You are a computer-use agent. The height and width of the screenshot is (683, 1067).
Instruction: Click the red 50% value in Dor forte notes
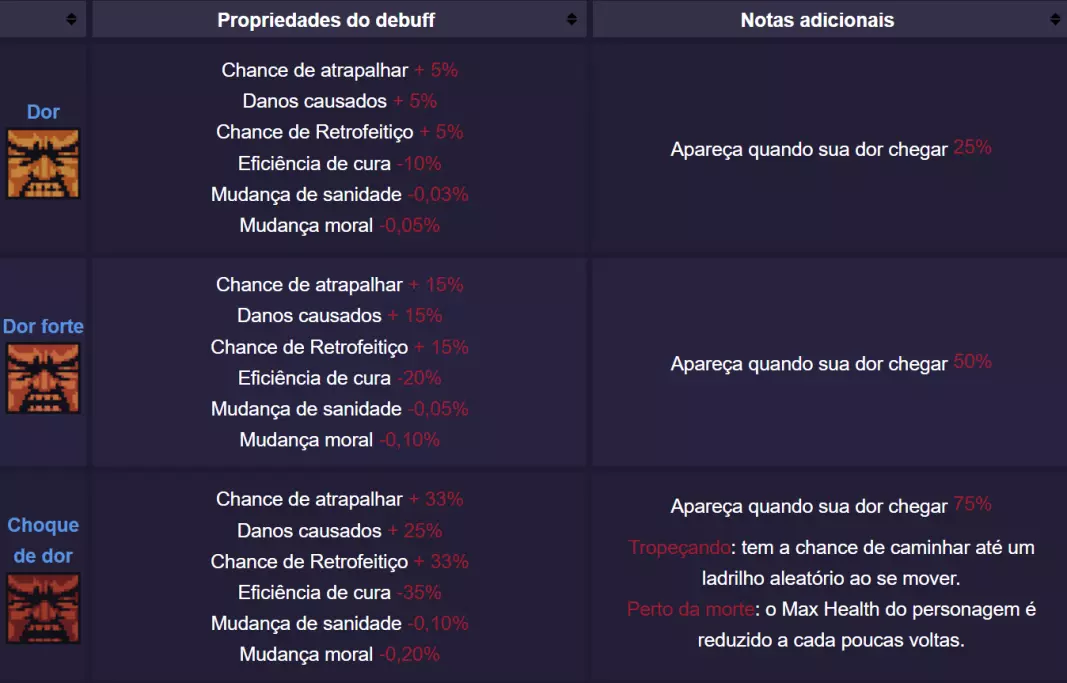[972, 362]
